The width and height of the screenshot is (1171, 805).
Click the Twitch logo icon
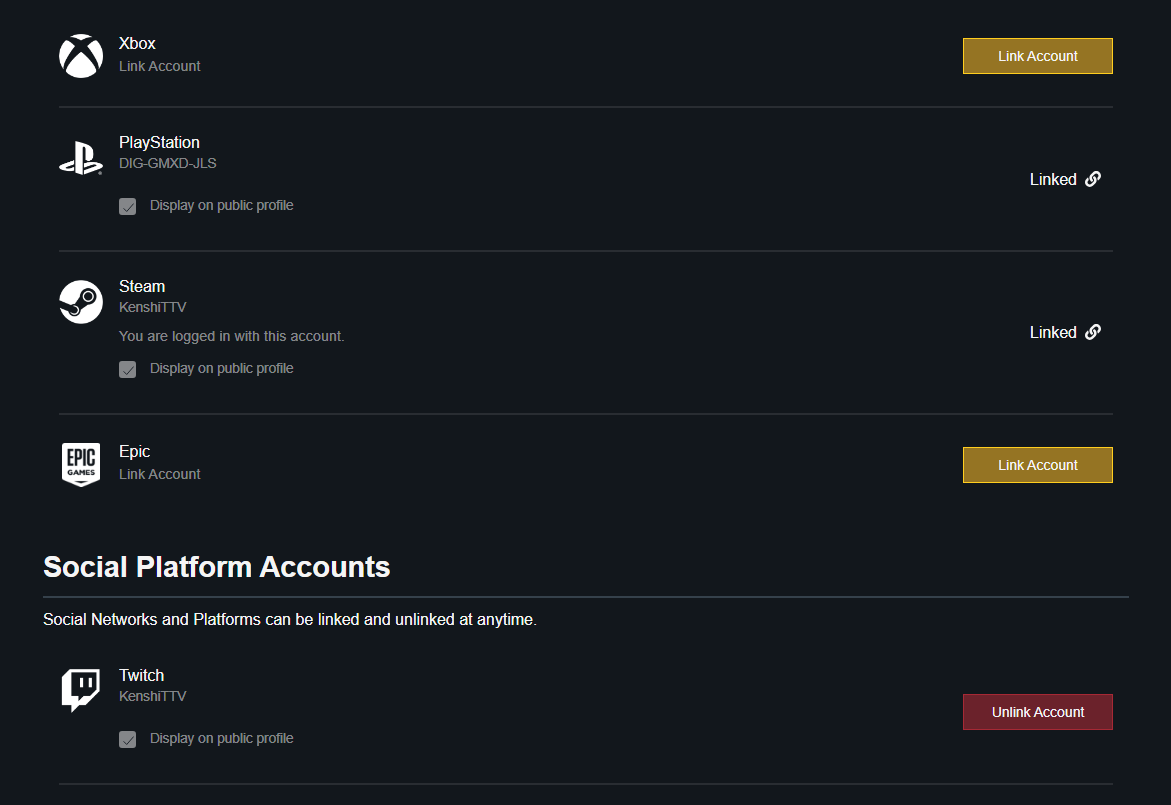coord(81,690)
